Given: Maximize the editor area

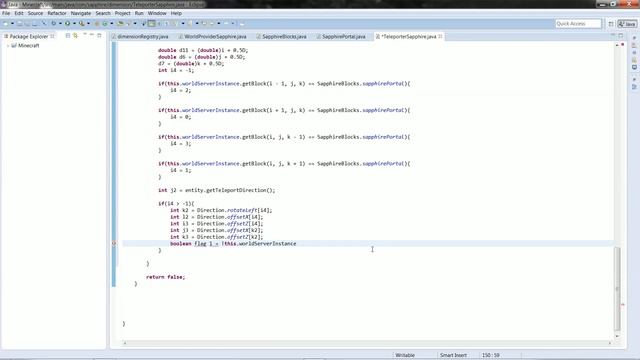Looking at the screenshot, I should click(x=620, y=36).
